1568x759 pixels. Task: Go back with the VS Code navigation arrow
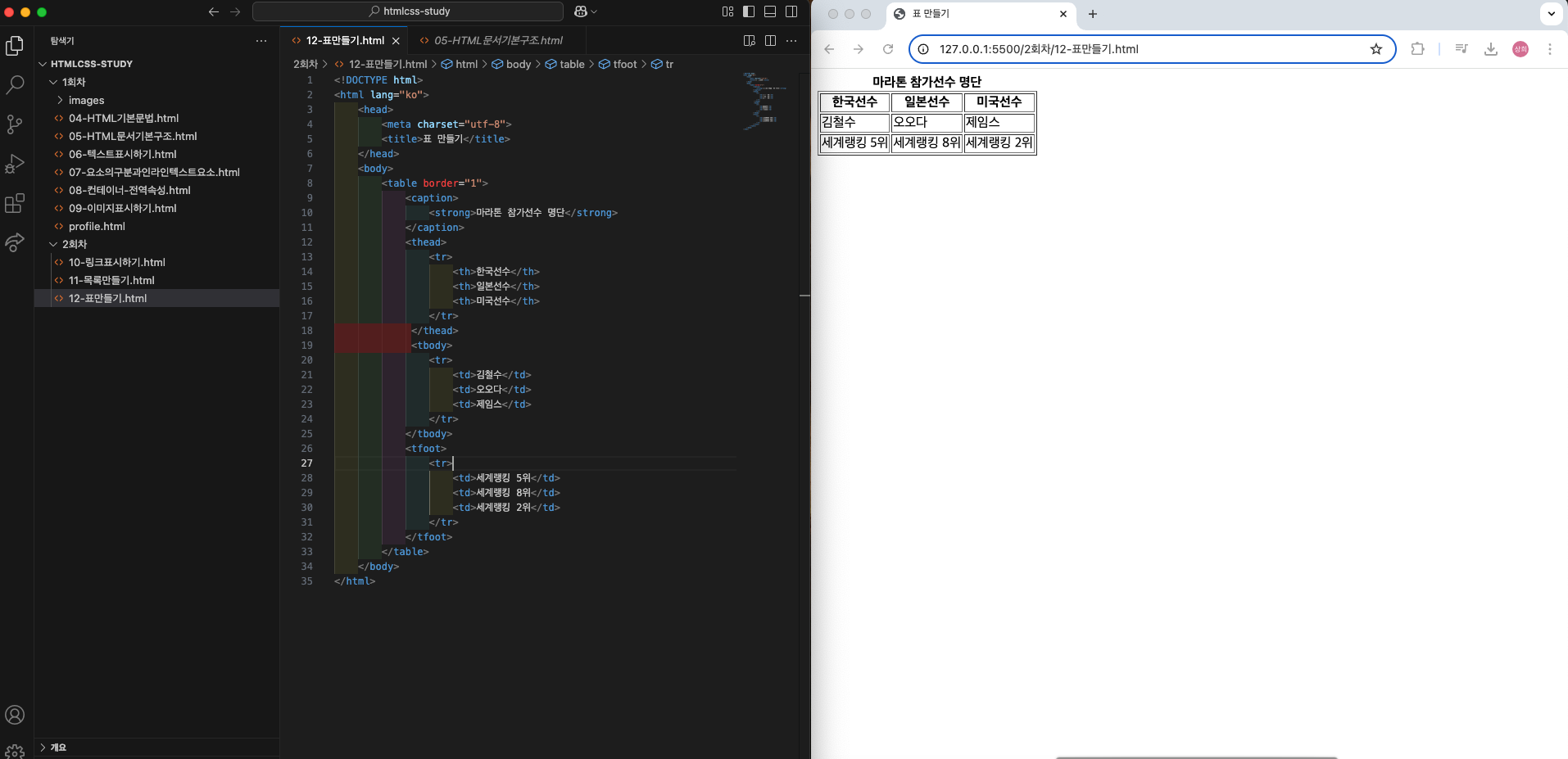click(x=214, y=11)
